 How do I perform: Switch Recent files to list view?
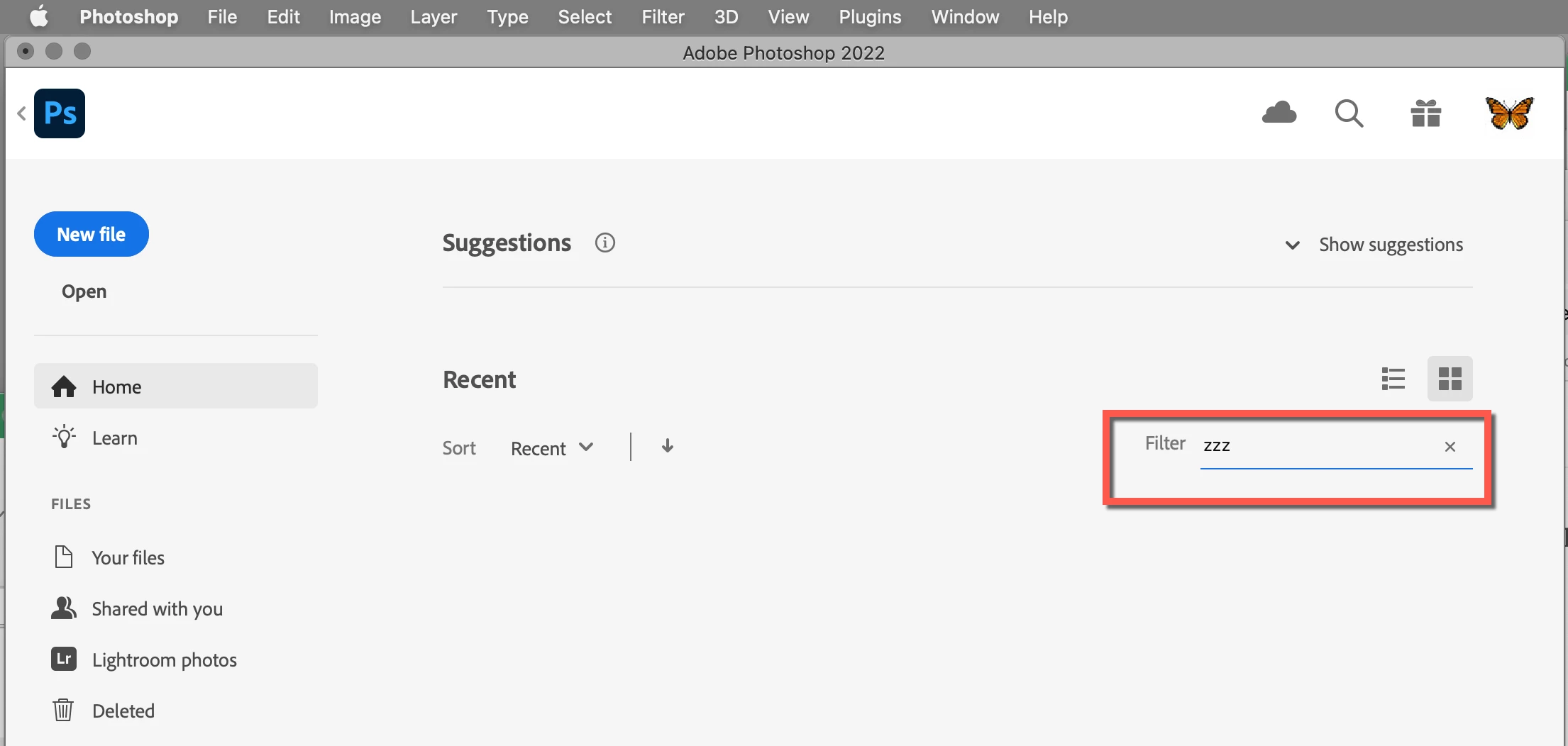(1393, 379)
